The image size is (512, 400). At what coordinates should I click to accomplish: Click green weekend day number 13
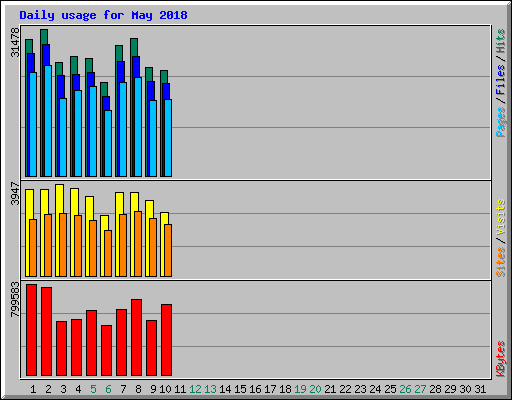point(210,389)
